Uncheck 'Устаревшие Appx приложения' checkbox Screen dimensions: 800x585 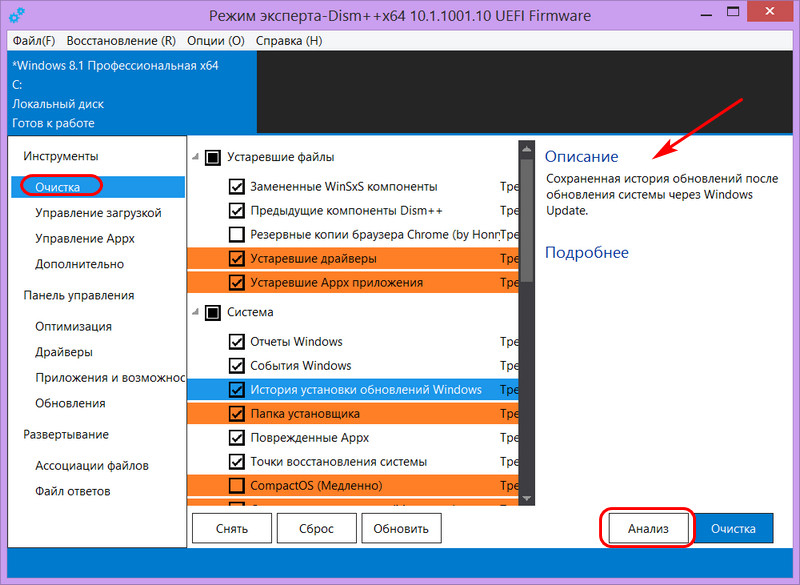click(236, 283)
